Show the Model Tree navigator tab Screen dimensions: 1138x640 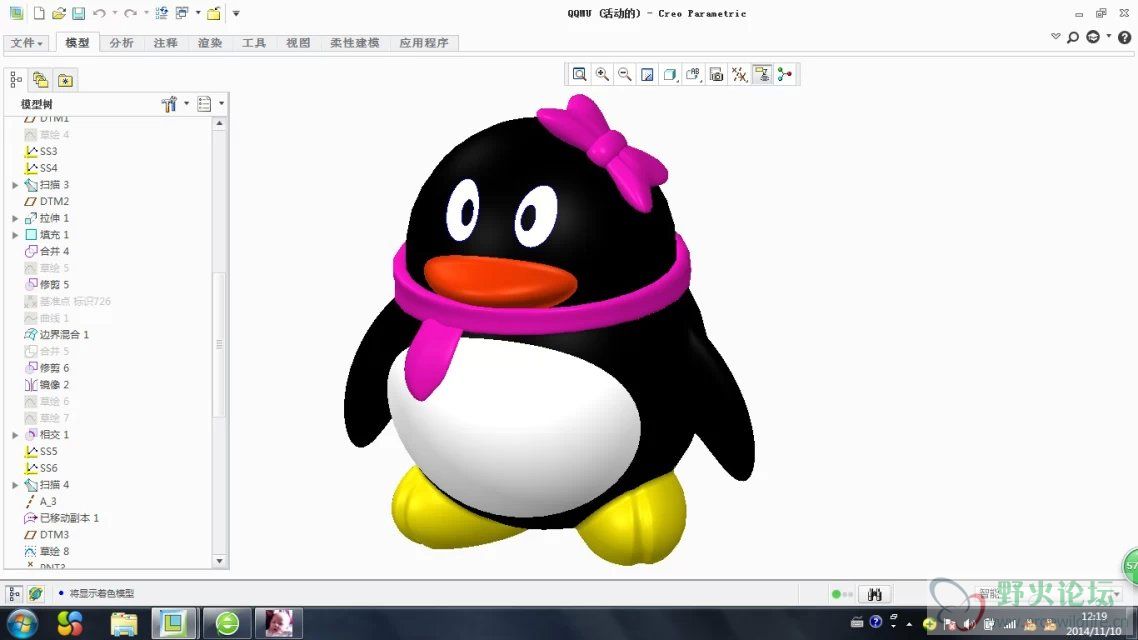coord(16,80)
